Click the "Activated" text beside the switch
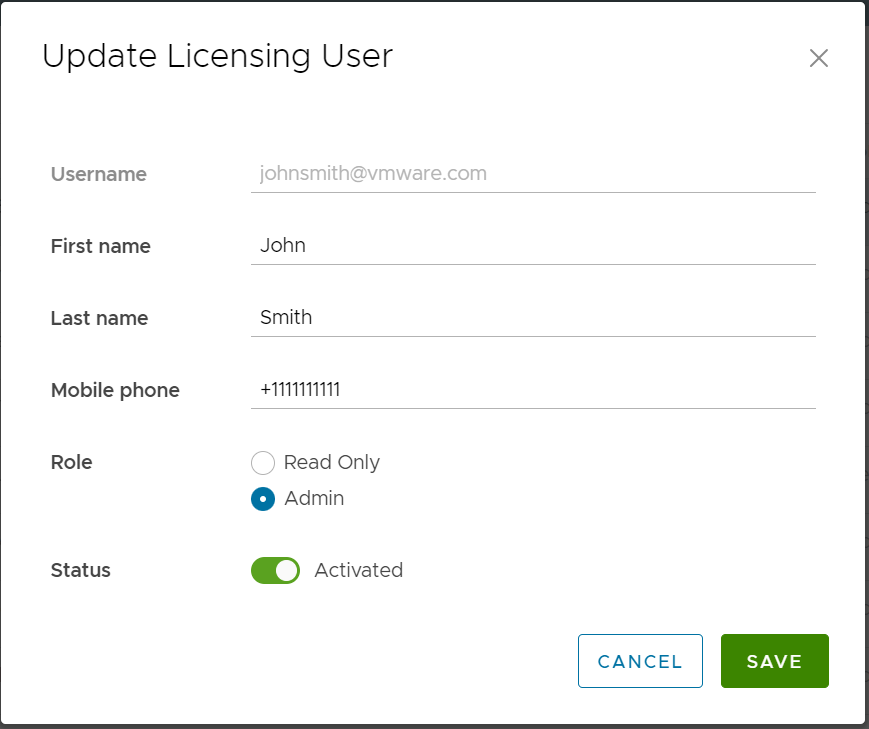The height and width of the screenshot is (729, 869). [x=358, y=570]
